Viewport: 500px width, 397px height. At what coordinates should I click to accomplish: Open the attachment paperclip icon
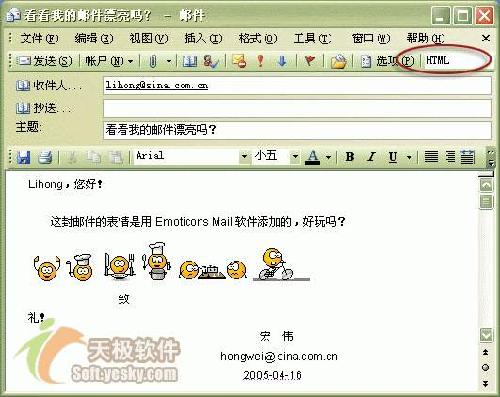153,61
